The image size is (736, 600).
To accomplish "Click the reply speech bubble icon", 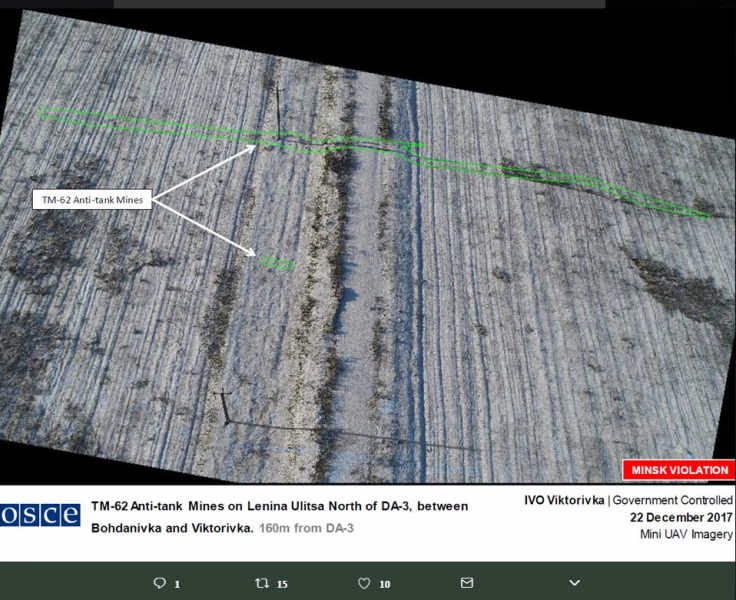I will tap(159, 583).
